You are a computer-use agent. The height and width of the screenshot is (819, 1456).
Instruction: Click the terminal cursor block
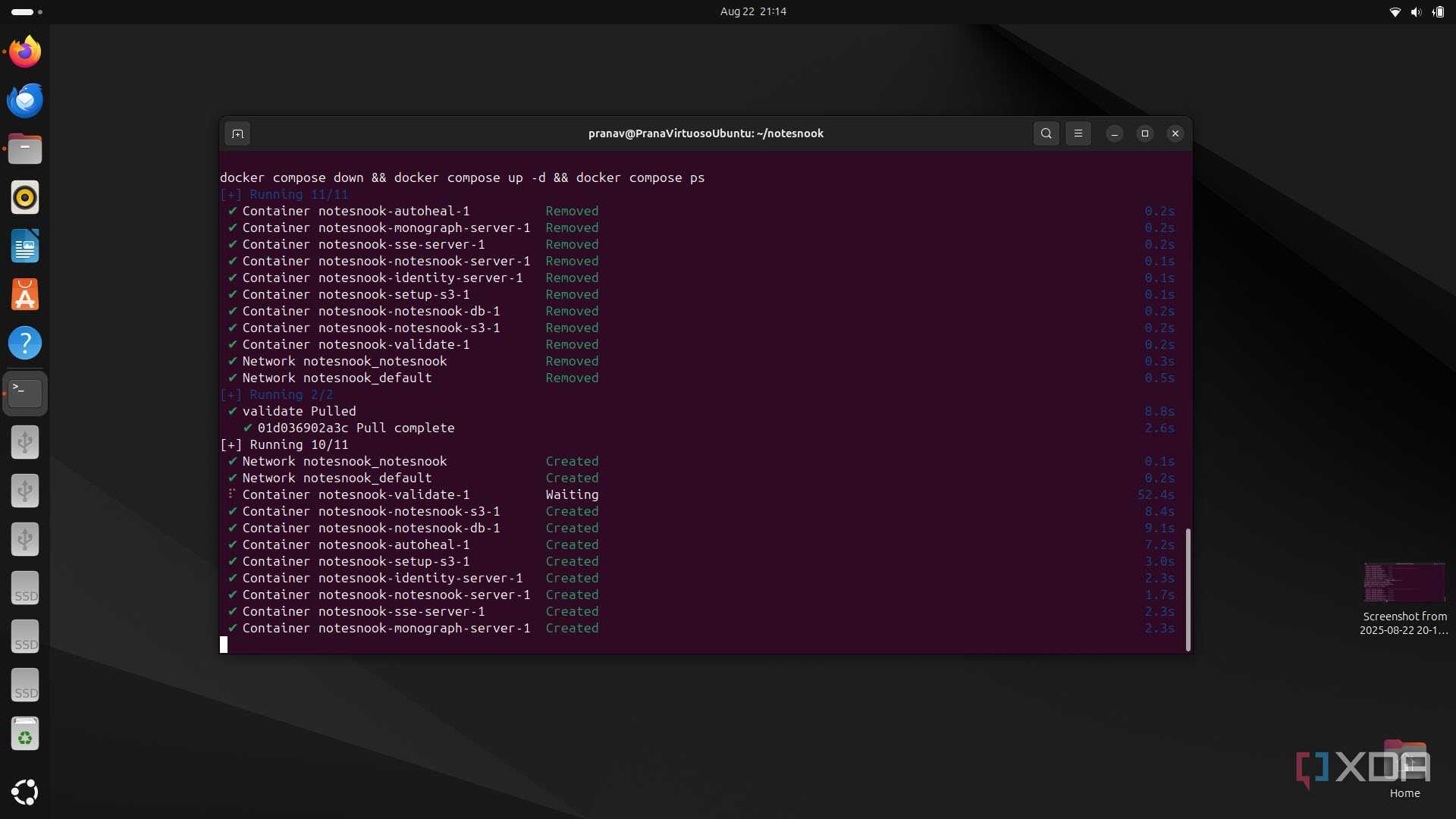tap(224, 645)
